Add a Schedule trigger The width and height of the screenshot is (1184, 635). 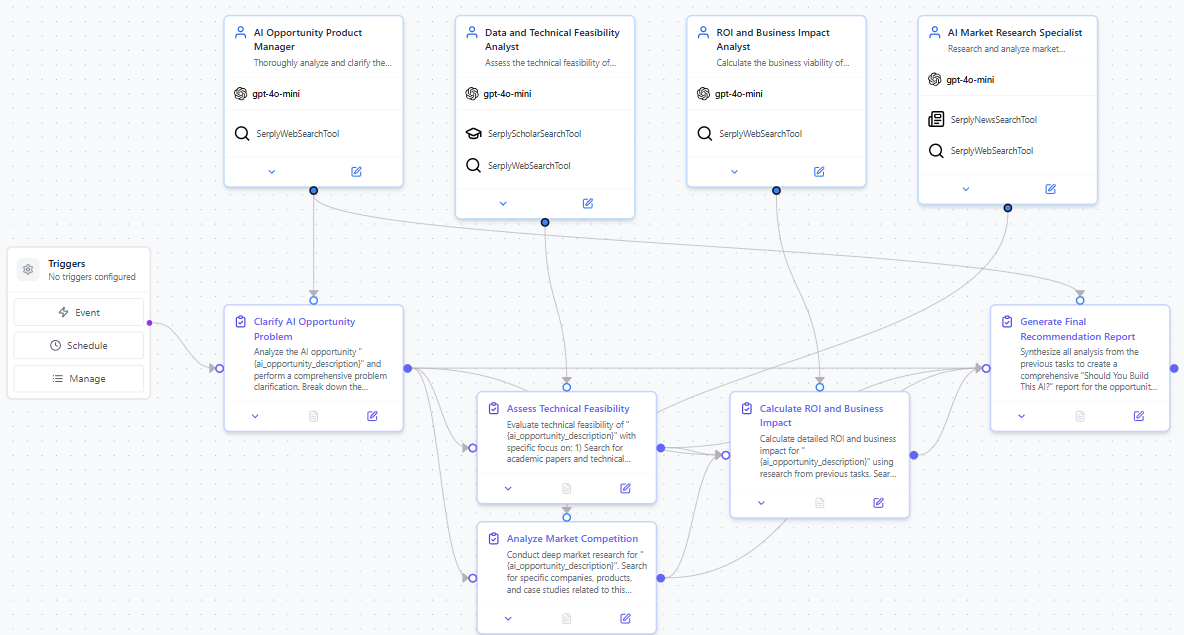point(79,346)
